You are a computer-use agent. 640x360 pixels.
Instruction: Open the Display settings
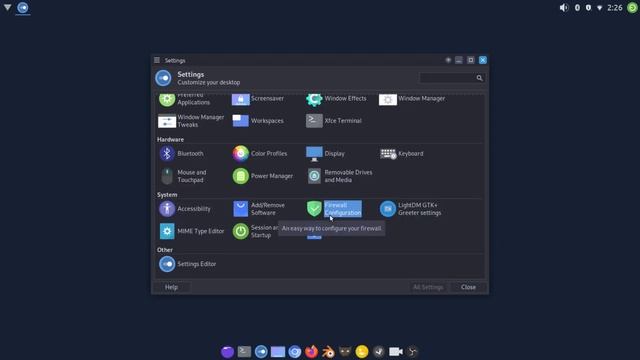(x=325, y=153)
